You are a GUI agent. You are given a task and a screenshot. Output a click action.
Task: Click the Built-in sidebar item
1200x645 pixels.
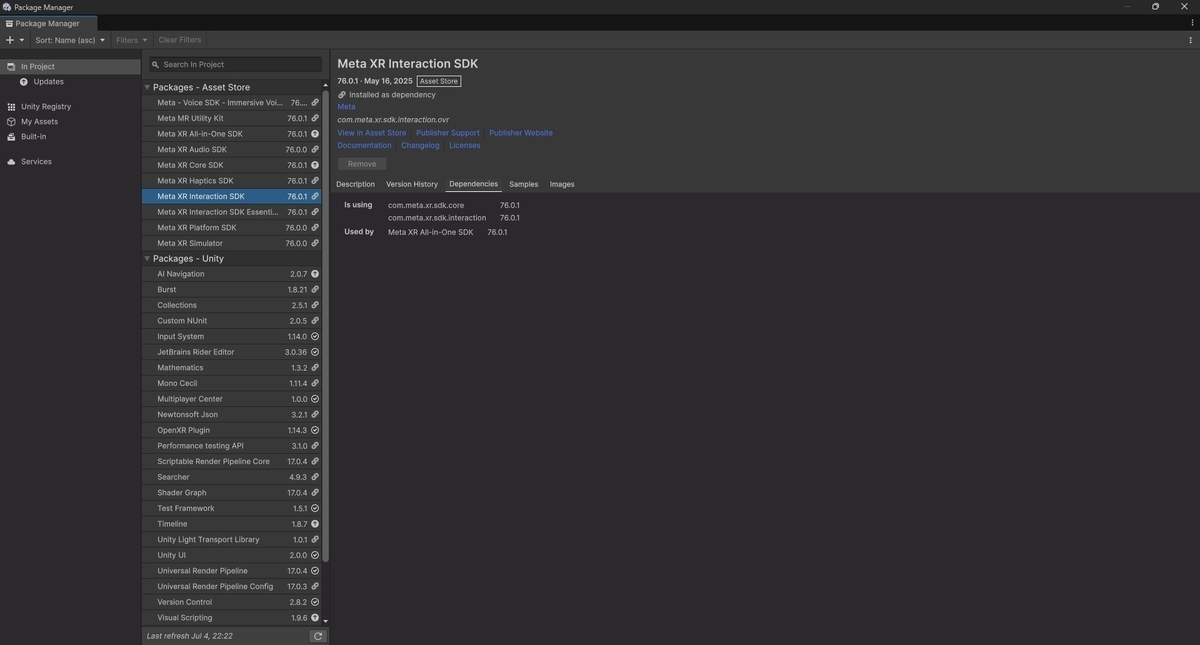33,137
